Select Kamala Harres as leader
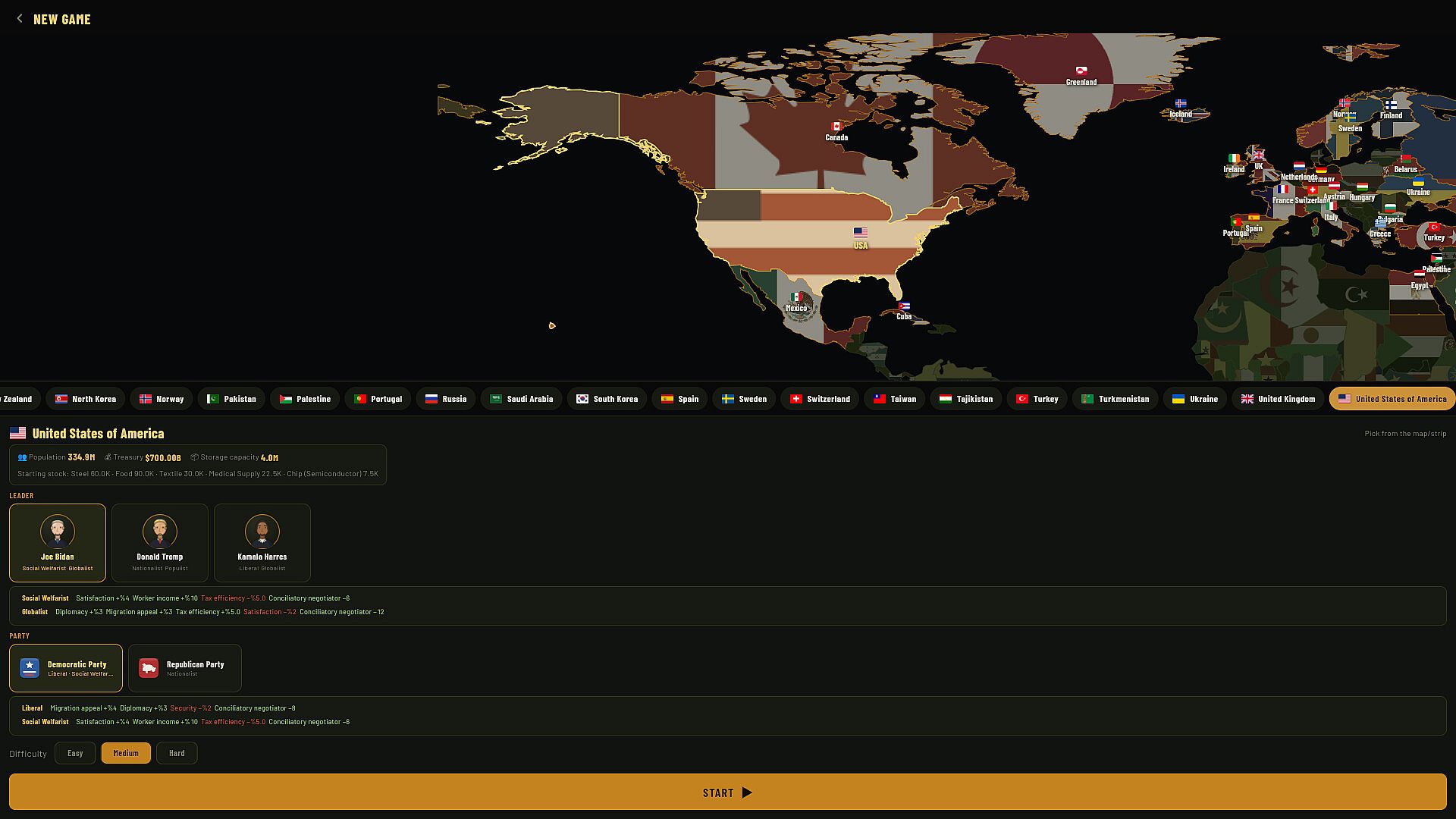 coord(262,543)
